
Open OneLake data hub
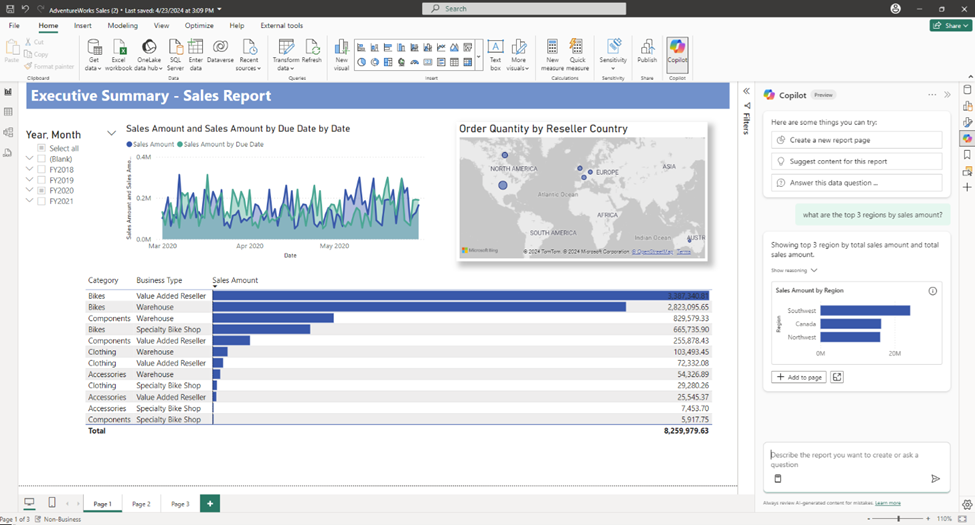[149, 55]
